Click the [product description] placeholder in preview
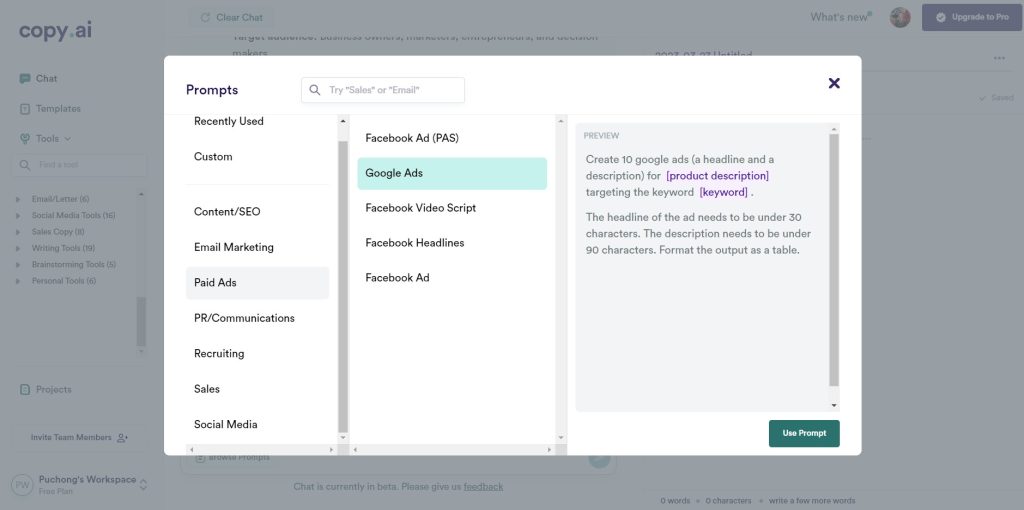The height and width of the screenshot is (510, 1024). tap(717, 176)
